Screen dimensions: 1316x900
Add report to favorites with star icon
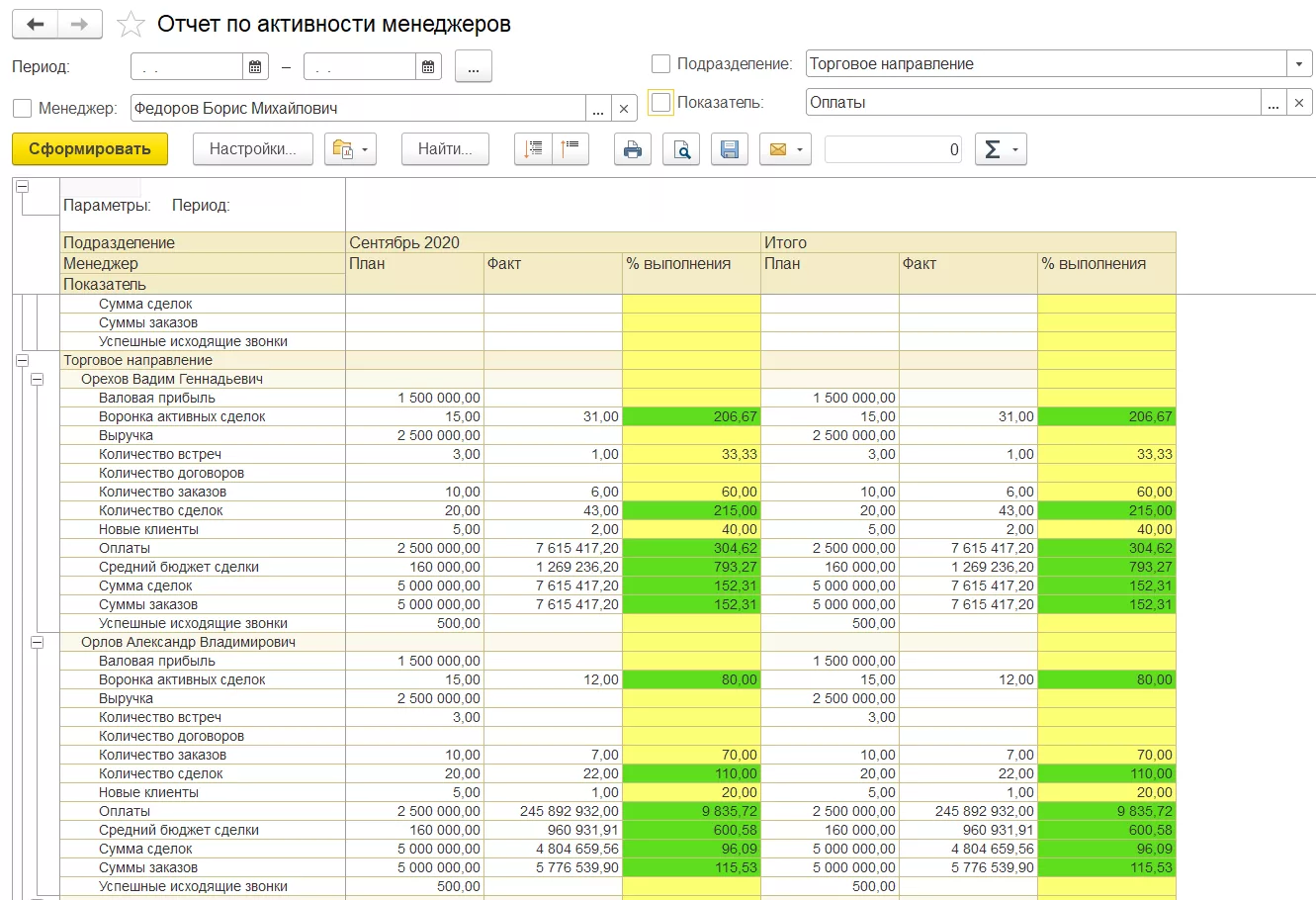click(131, 25)
